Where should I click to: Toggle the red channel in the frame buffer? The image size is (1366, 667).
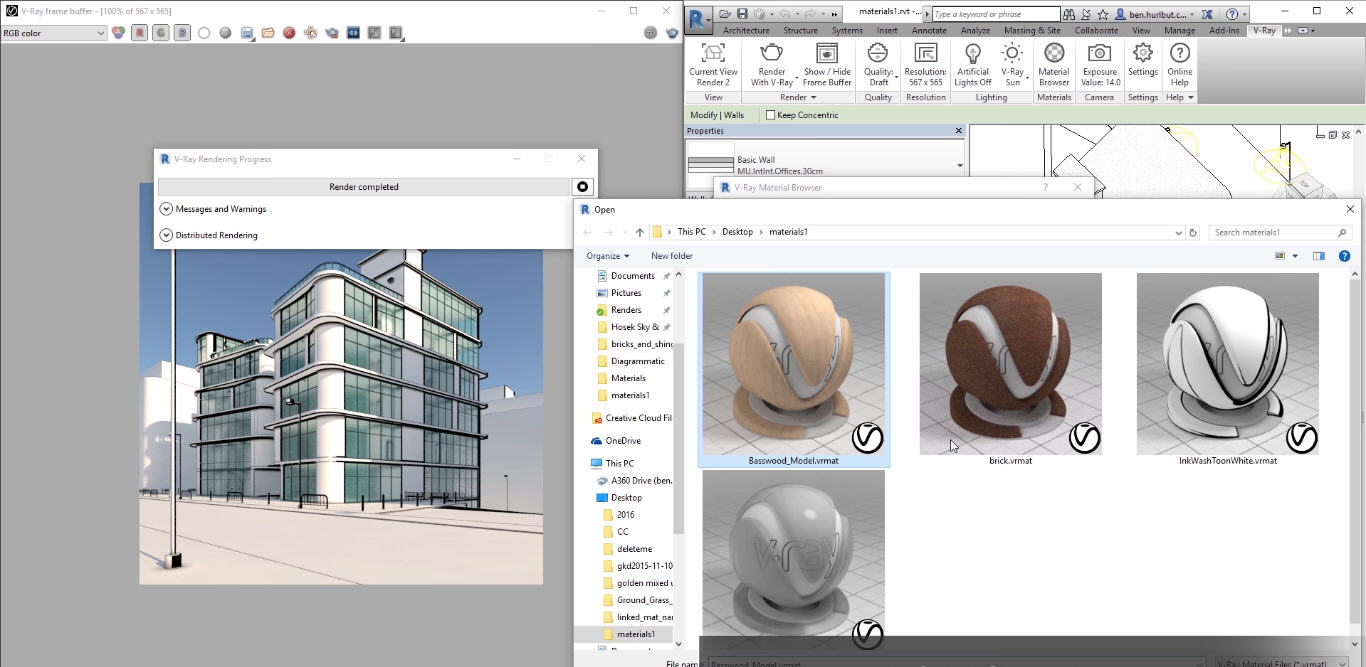click(x=139, y=33)
